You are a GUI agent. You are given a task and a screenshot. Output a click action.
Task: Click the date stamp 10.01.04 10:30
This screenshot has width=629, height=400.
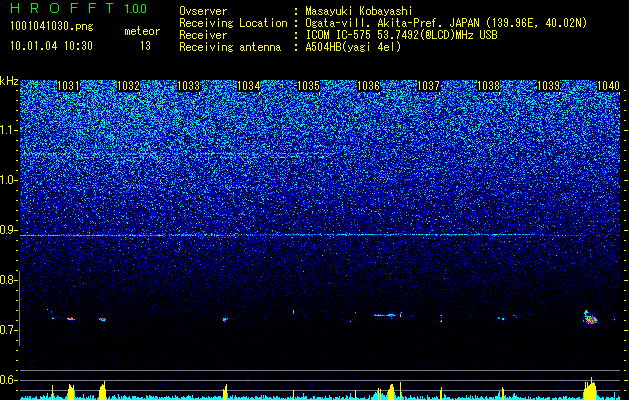point(51,46)
